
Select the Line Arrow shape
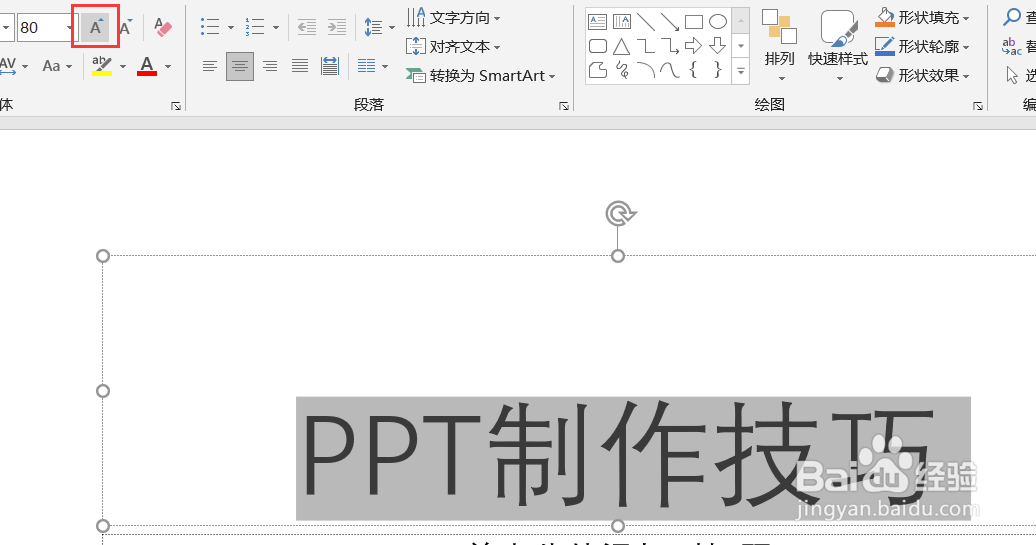coord(670,22)
